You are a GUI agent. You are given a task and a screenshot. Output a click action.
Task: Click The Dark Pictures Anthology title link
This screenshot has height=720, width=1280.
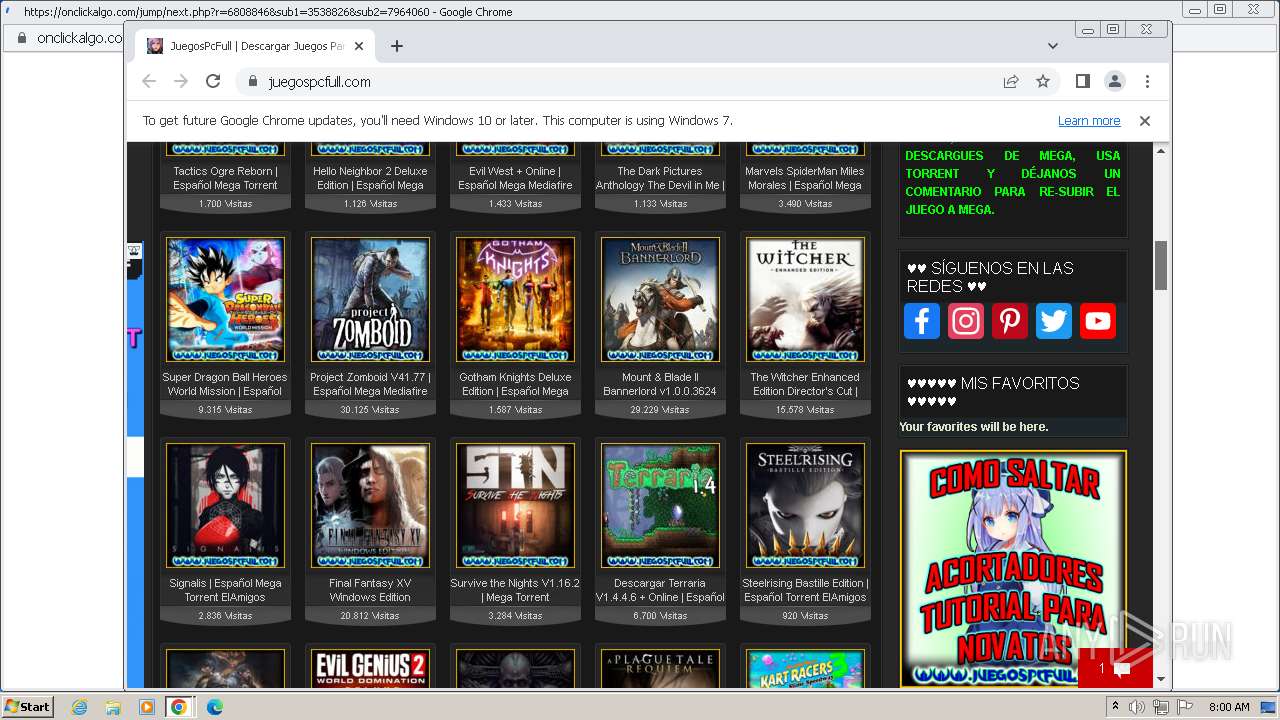coord(660,178)
